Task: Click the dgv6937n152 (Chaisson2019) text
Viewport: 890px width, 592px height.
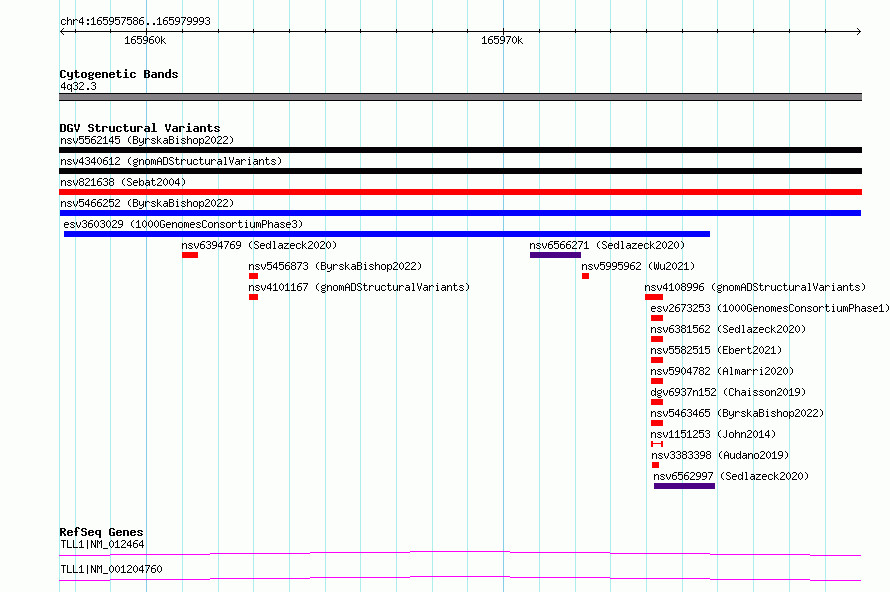Action: (x=728, y=392)
